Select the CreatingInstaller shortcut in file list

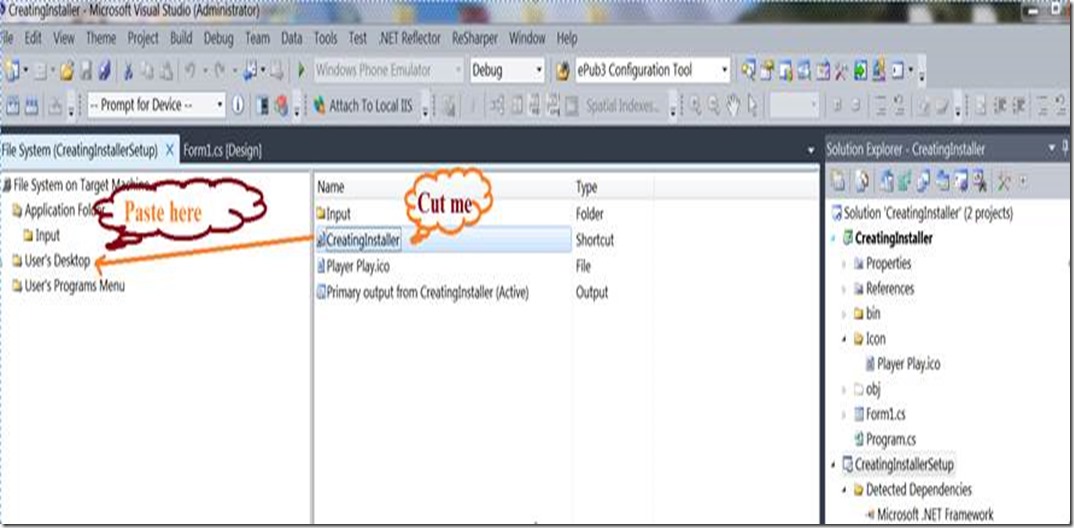tap(362, 240)
